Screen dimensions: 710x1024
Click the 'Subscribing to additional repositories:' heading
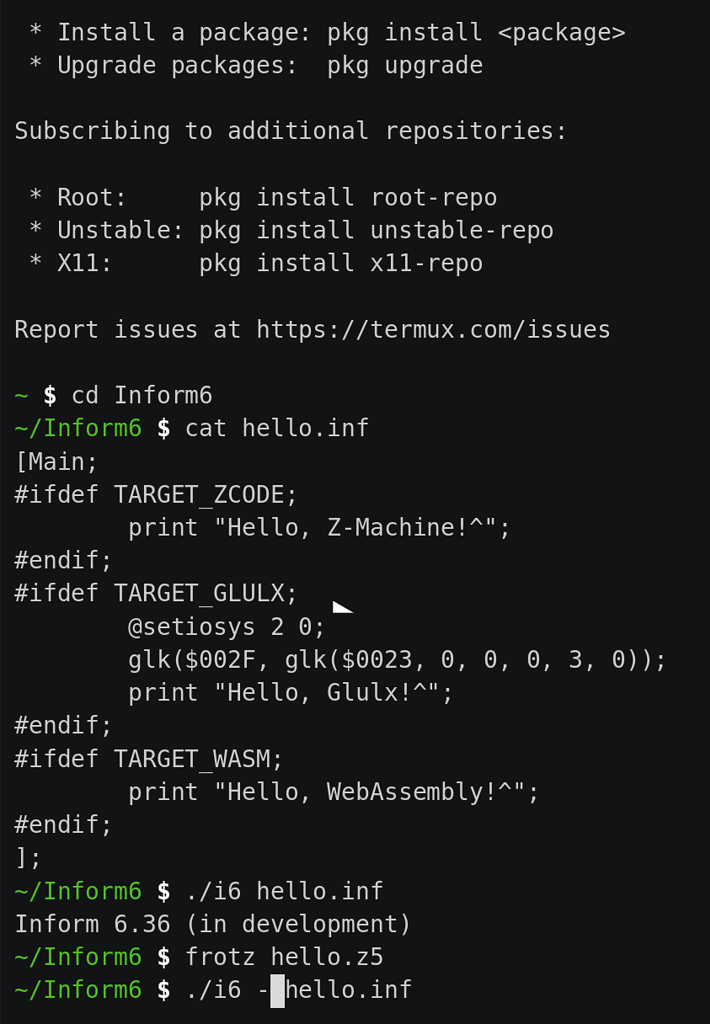click(x=291, y=131)
